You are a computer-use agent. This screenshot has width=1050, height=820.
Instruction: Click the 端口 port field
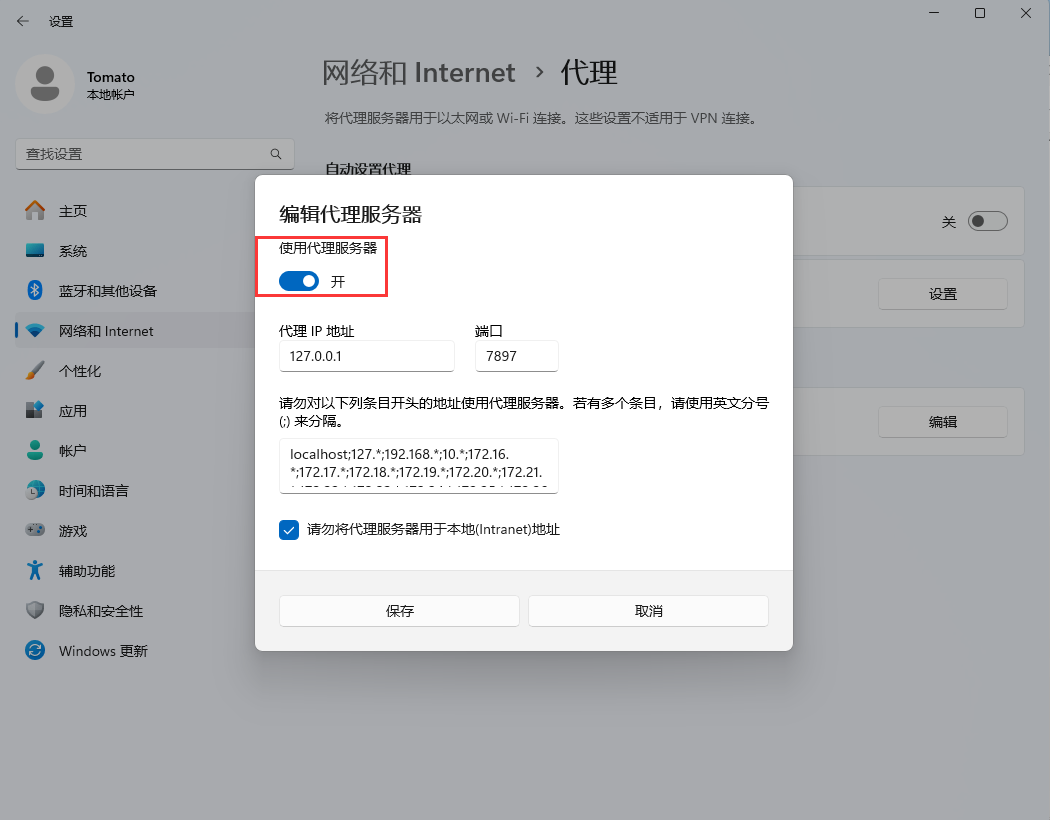click(516, 356)
